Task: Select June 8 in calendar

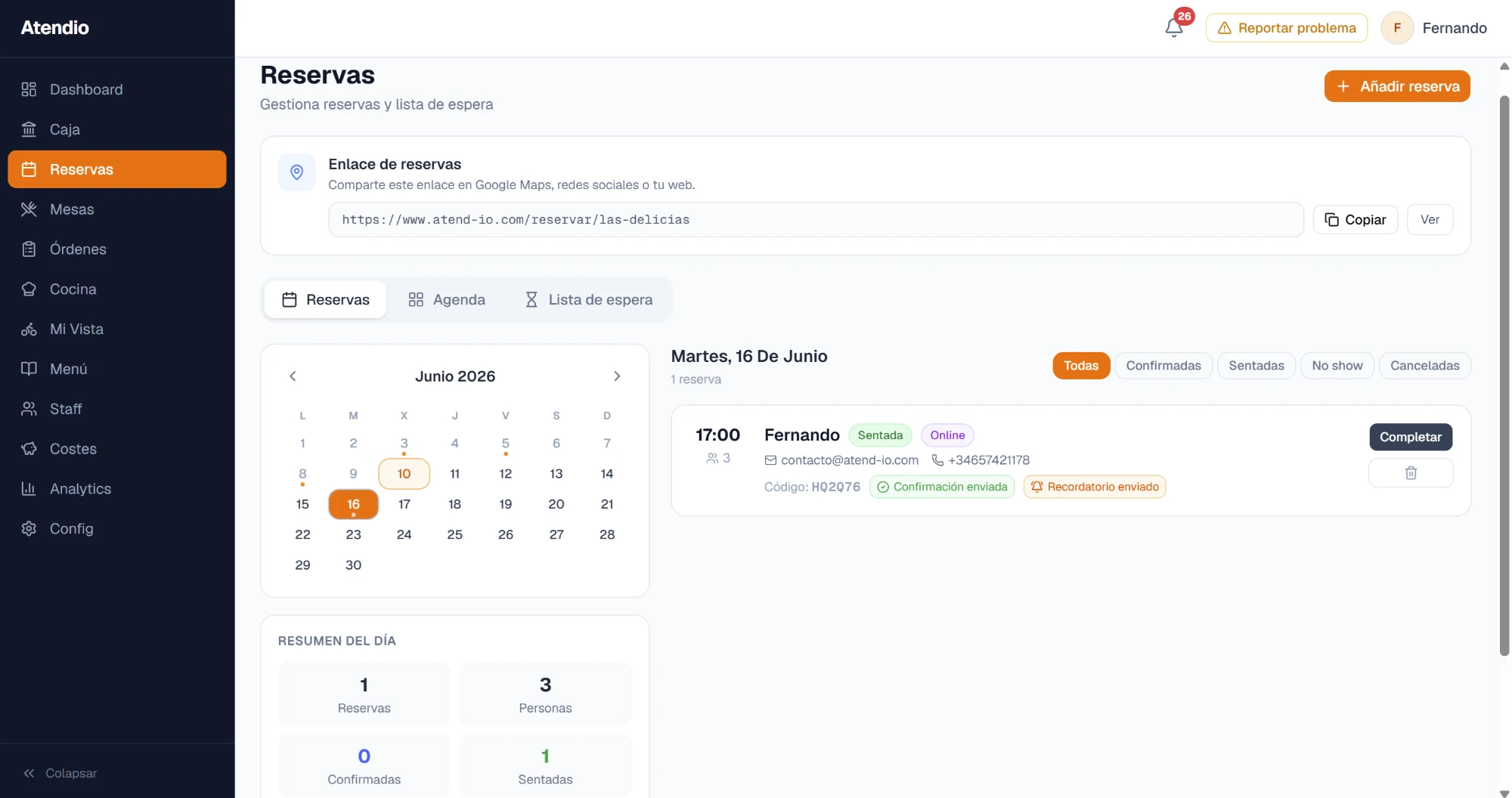Action: point(302,474)
